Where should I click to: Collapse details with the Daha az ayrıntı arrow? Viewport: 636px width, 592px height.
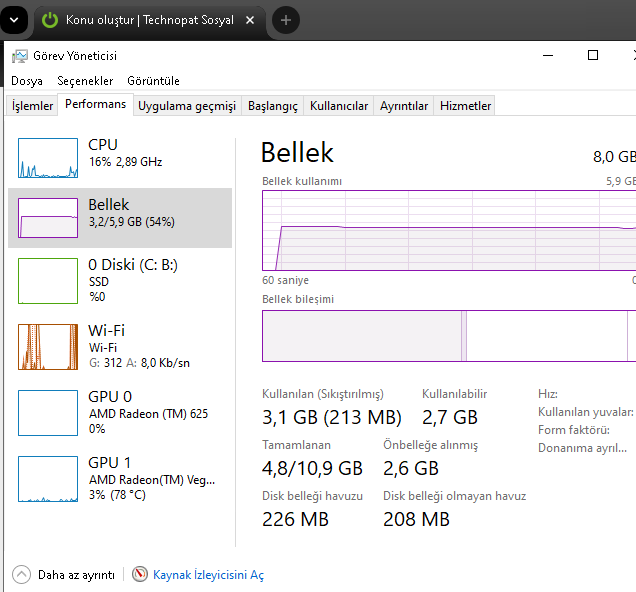[21, 575]
